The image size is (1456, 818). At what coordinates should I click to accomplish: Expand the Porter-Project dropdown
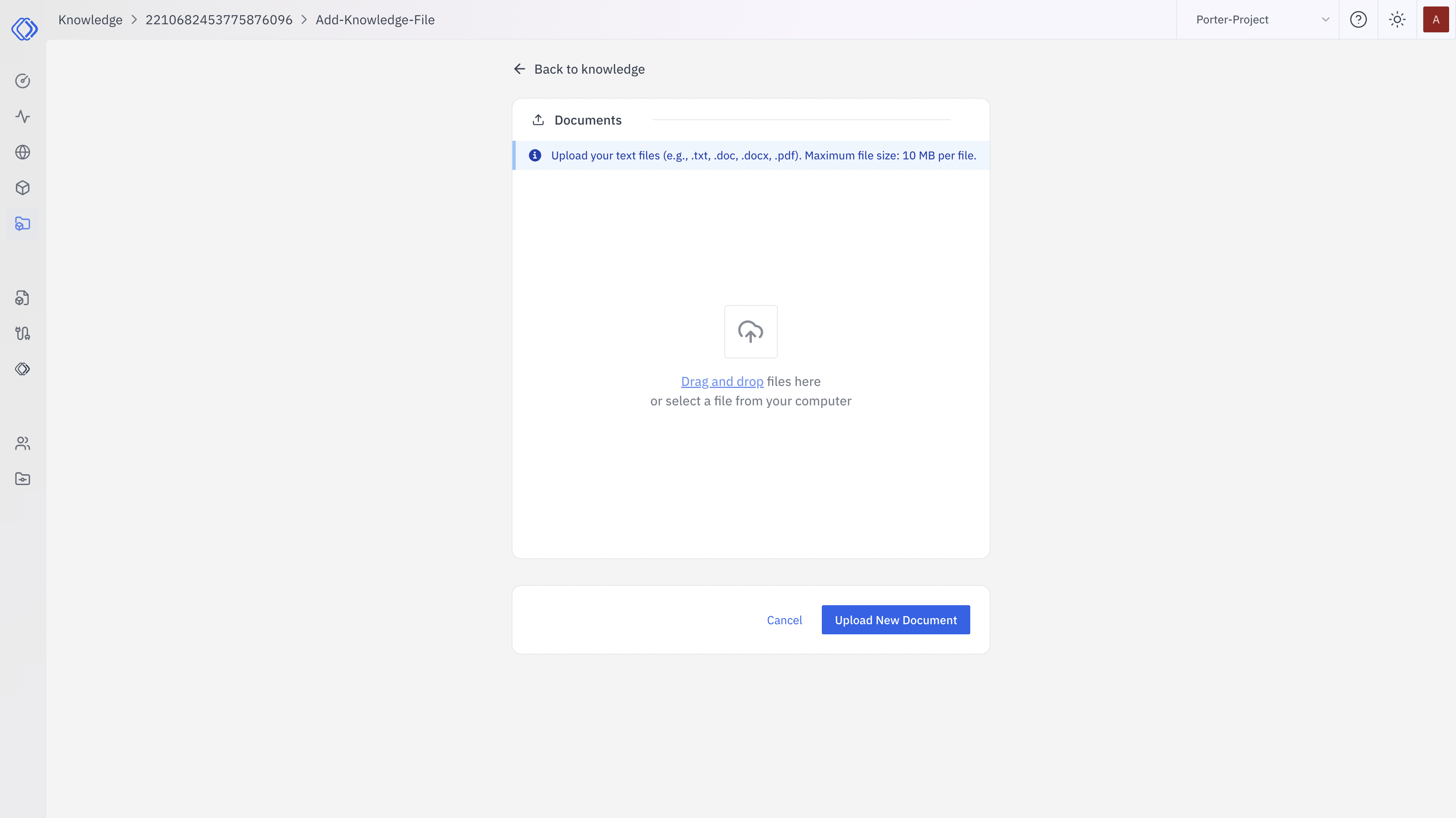tap(1257, 19)
